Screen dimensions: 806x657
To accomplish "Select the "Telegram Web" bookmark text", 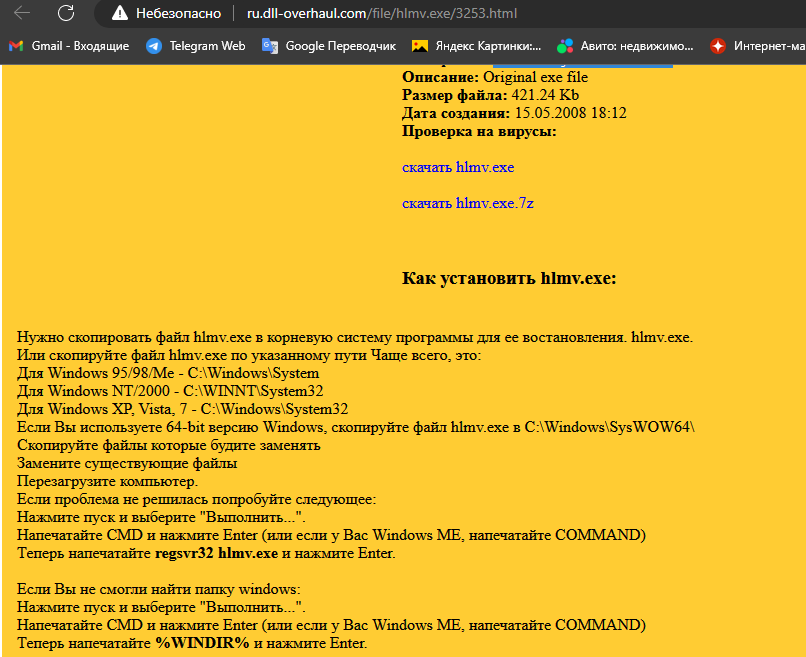I will click(x=207, y=46).
